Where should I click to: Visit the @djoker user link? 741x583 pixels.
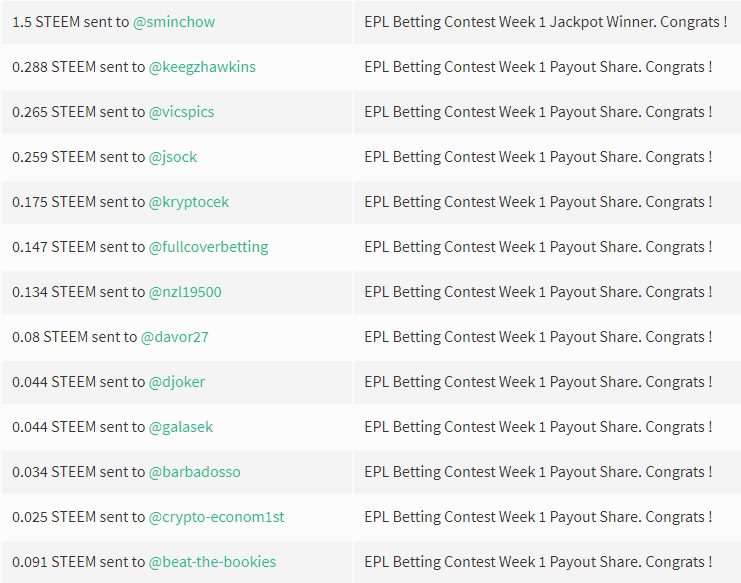click(177, 381)
